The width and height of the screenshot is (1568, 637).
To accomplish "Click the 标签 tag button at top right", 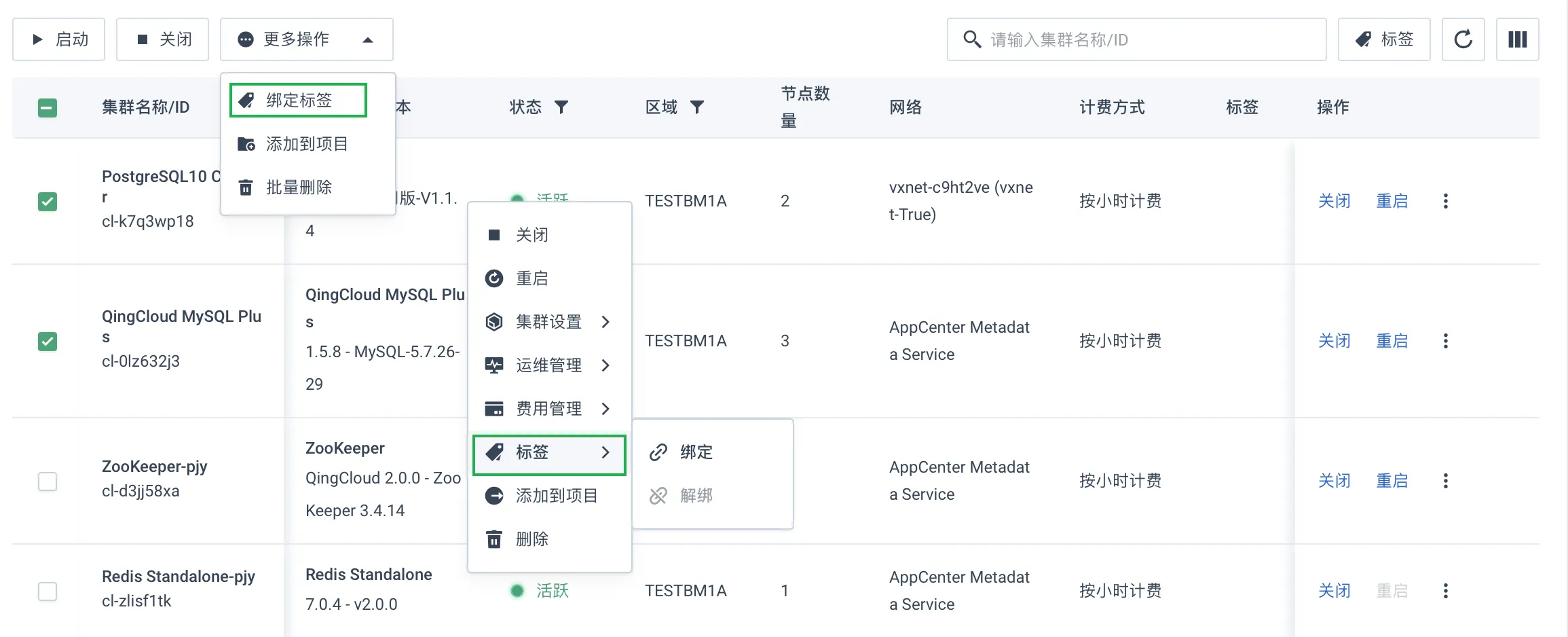I will (x=1384, y=39).
